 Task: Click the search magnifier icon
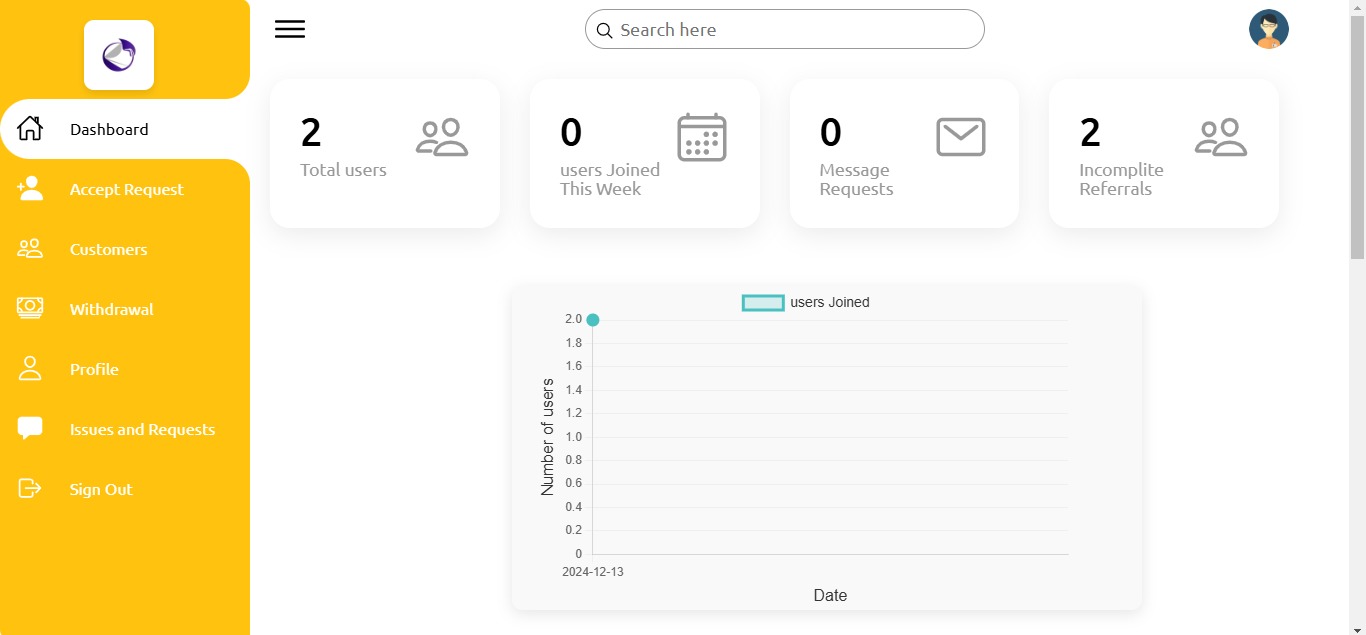(604, 30)
